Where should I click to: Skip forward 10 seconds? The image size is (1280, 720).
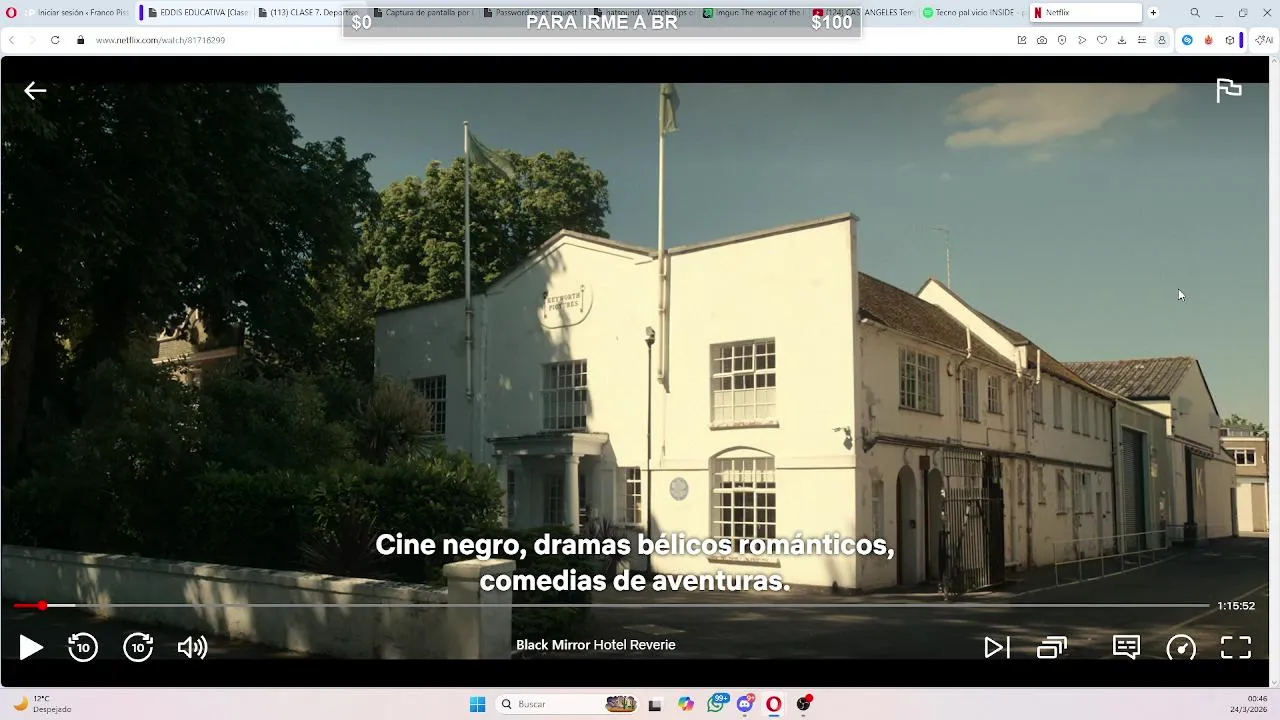click(138, 648)
